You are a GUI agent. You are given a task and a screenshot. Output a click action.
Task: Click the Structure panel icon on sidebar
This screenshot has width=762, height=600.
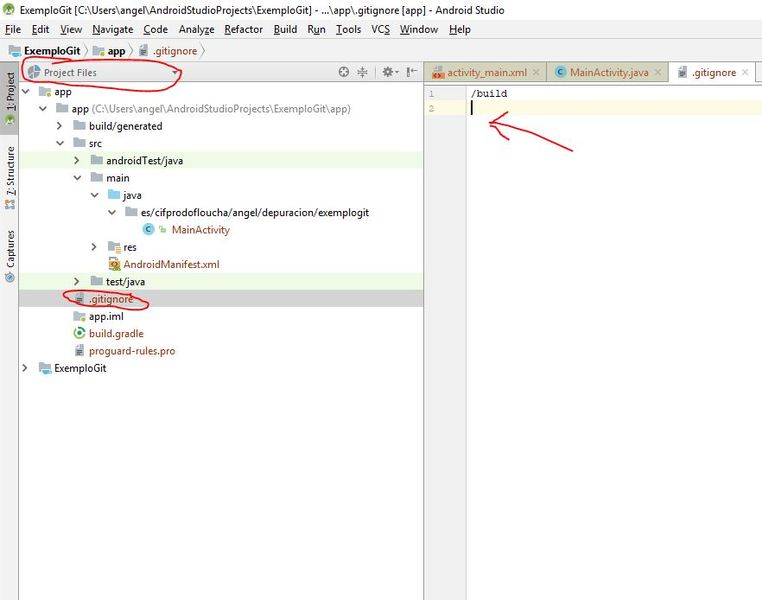coord(10,205)
